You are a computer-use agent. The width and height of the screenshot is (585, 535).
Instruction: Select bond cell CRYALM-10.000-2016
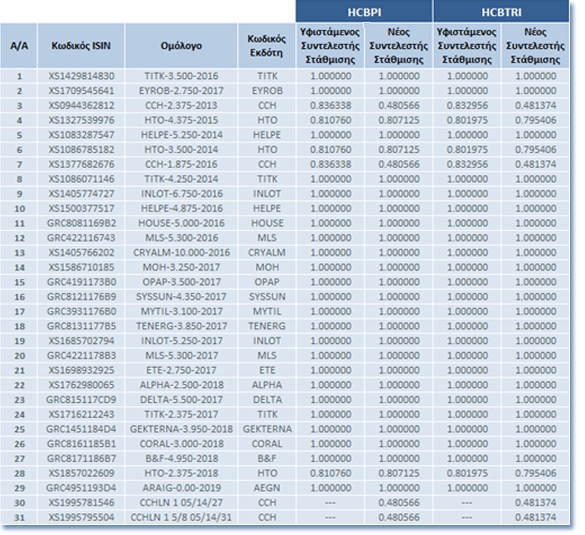(x=181, y=253)
